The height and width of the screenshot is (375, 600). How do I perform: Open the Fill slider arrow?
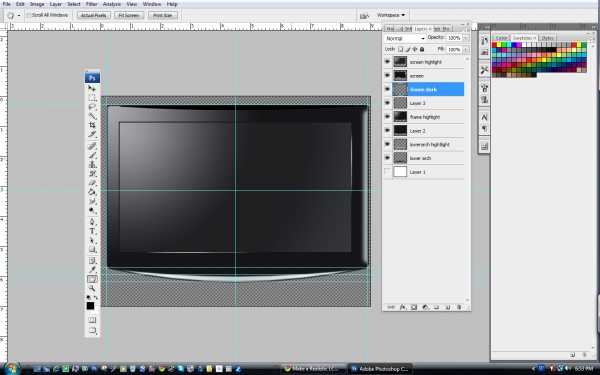click(466, 49)
